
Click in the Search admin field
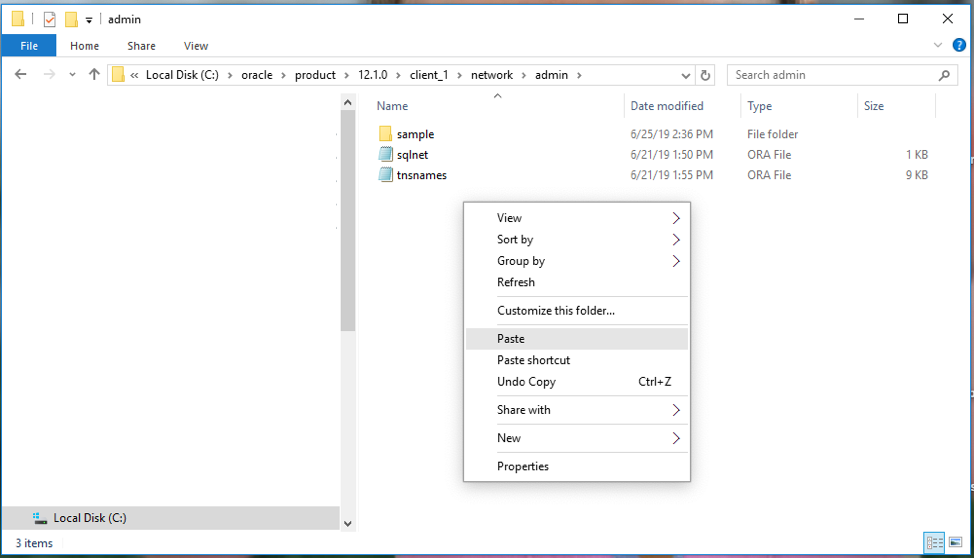830,75
